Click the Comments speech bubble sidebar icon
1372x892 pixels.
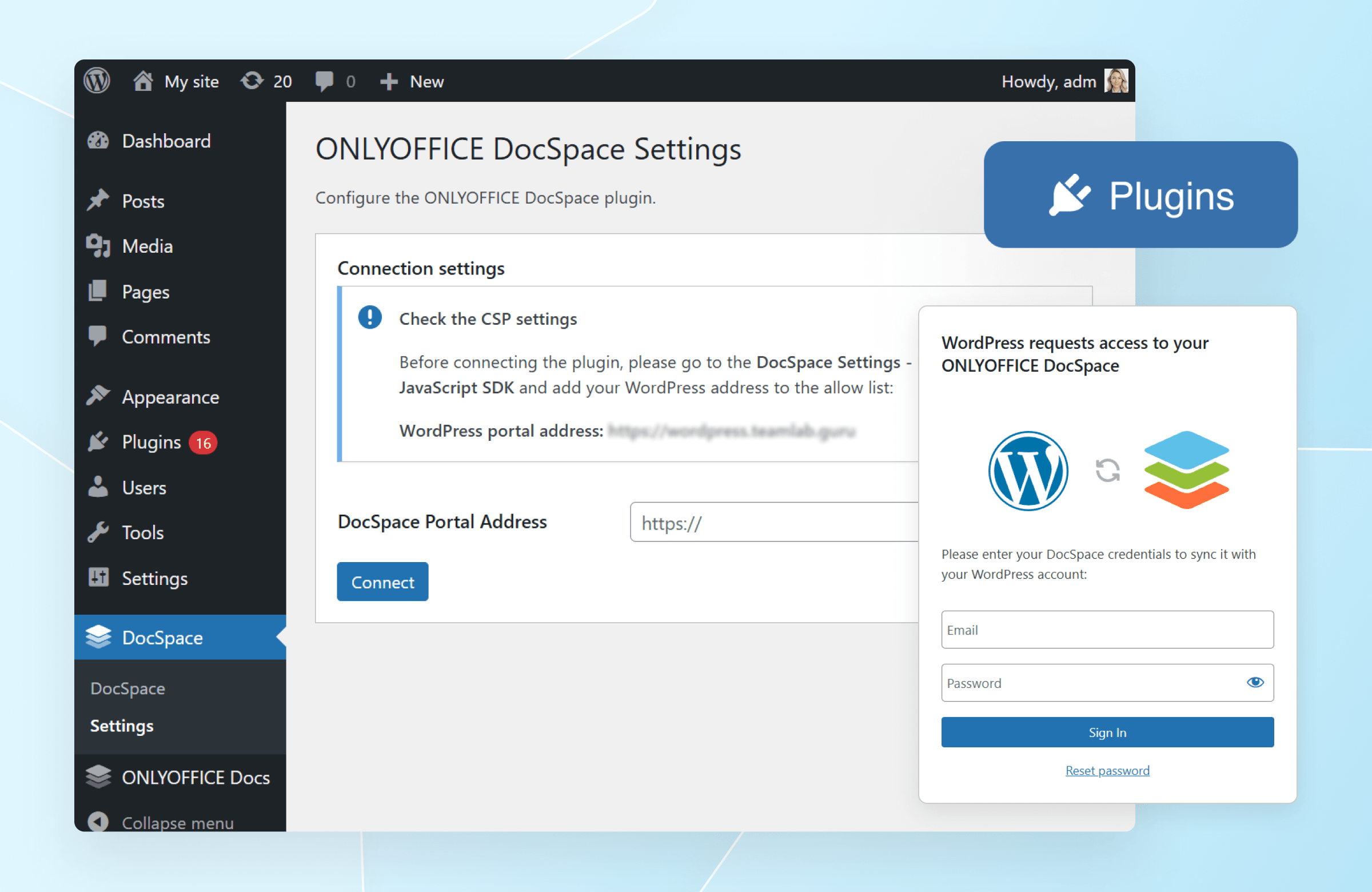pos(98,336)
